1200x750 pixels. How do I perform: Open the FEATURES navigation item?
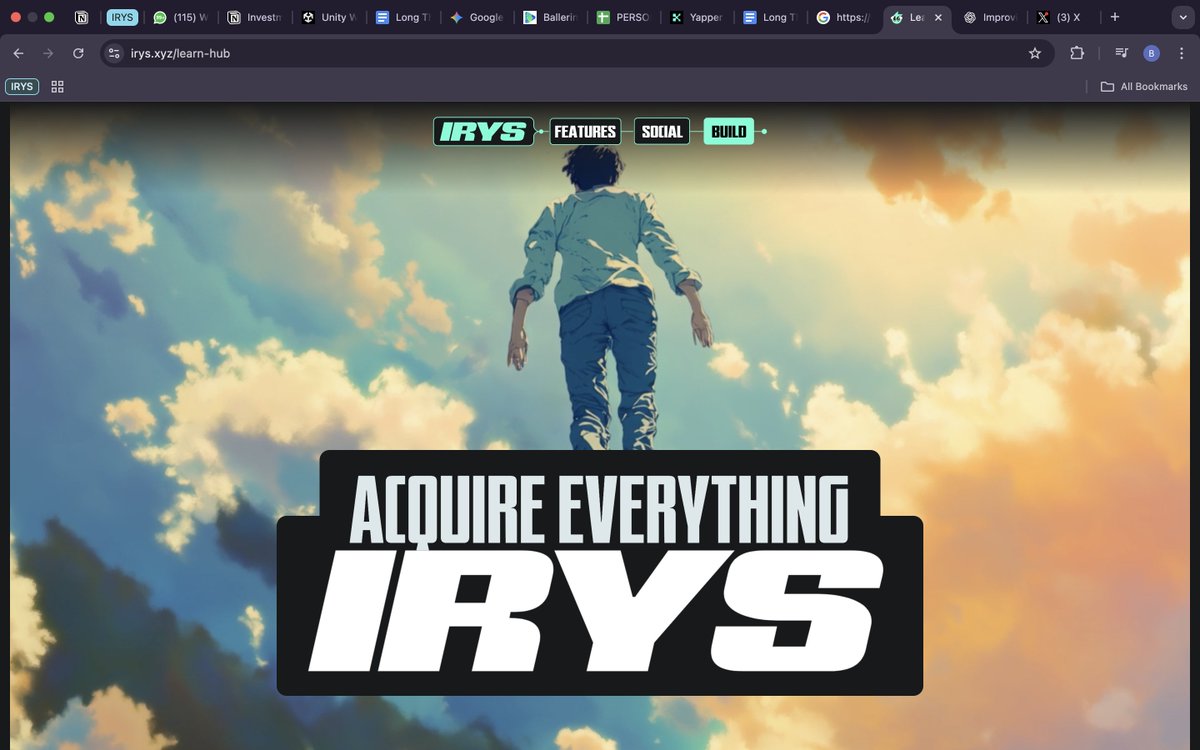(585, 131)
